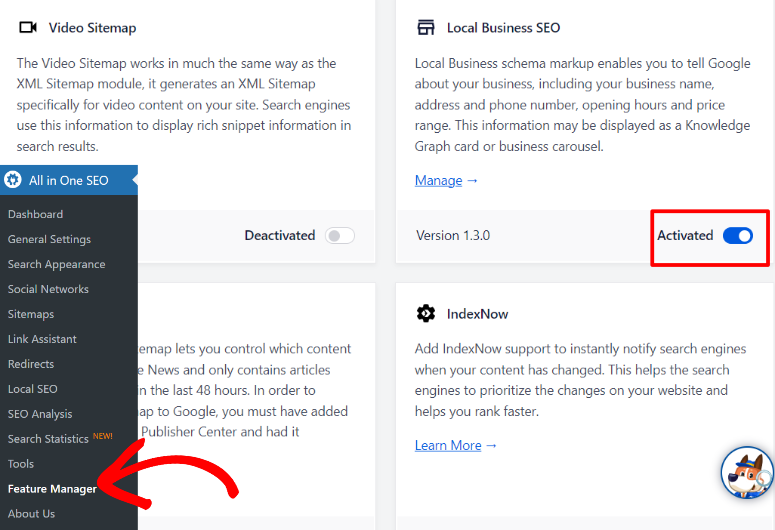Click the Local Business SEO heading
The height and width of the screenshot is (530, 775).
503,28
